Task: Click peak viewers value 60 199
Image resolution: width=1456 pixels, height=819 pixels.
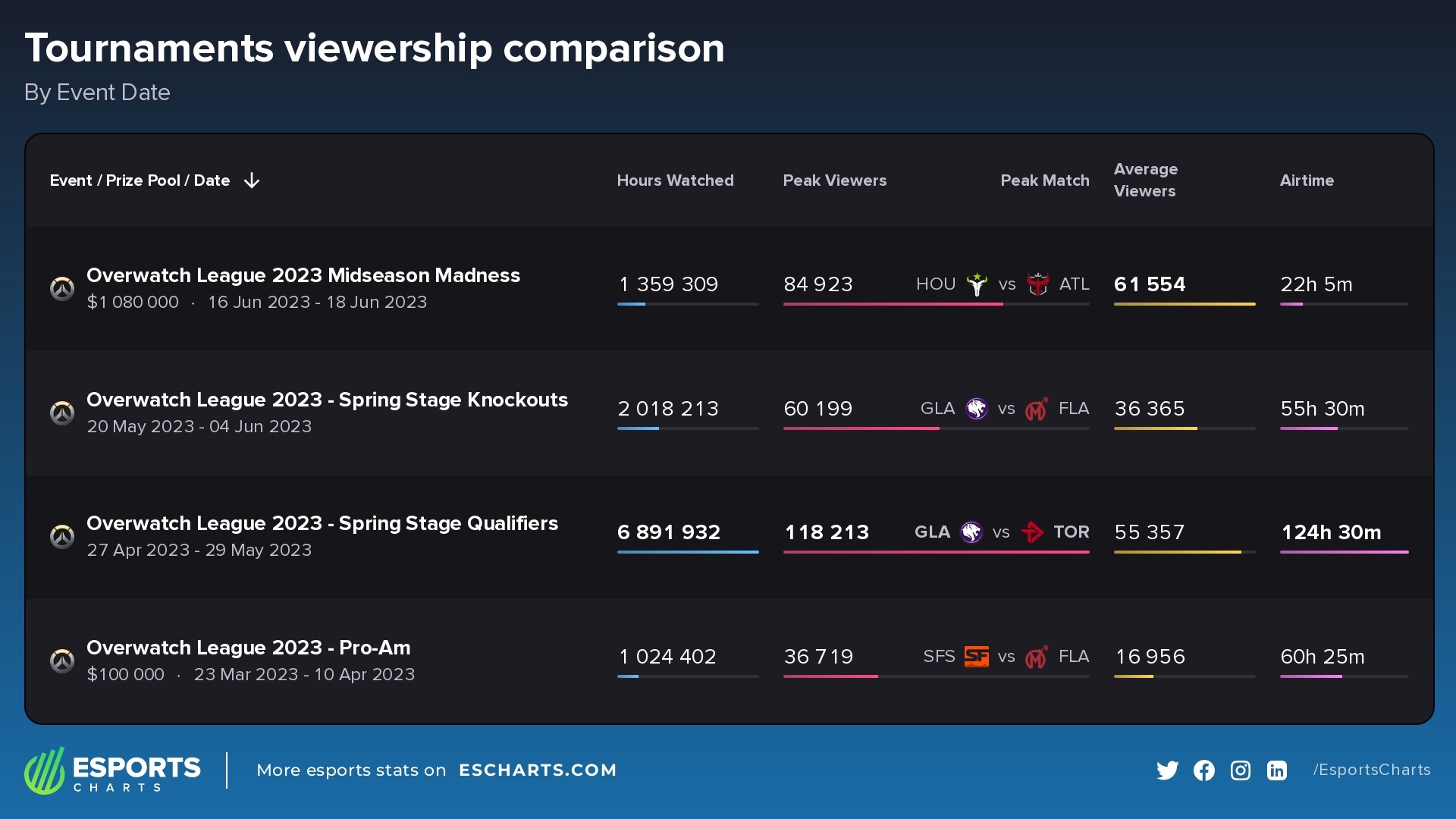Action: tap(818, 409)
